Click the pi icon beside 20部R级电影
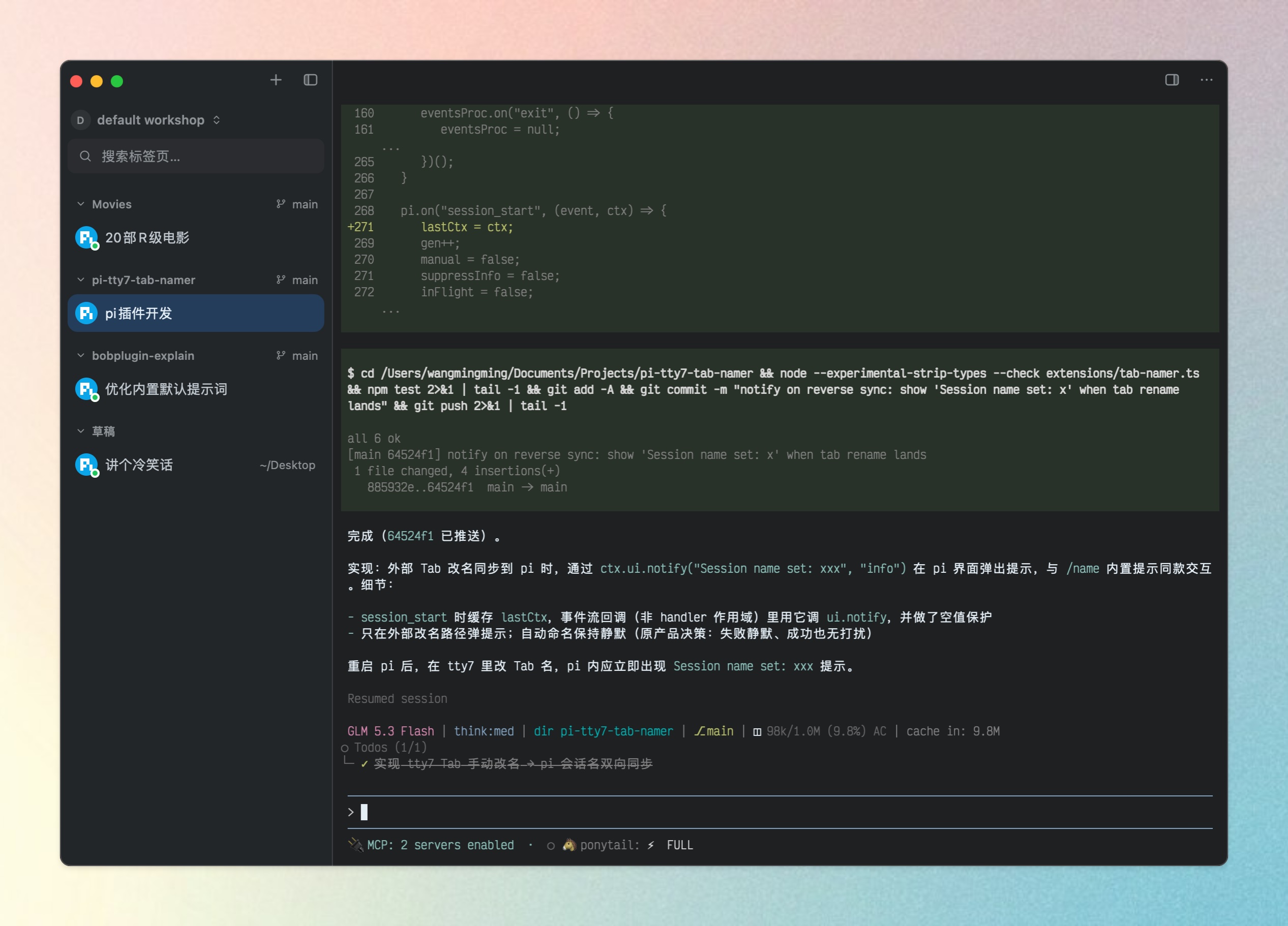1288x926 pixels. (86, 237)
